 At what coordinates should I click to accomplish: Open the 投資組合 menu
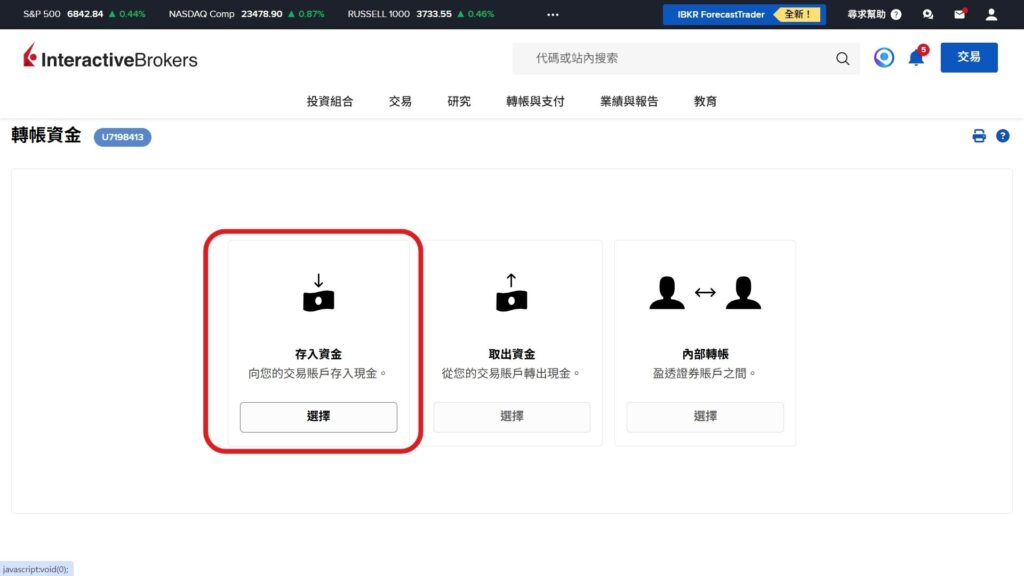[330, 101]
